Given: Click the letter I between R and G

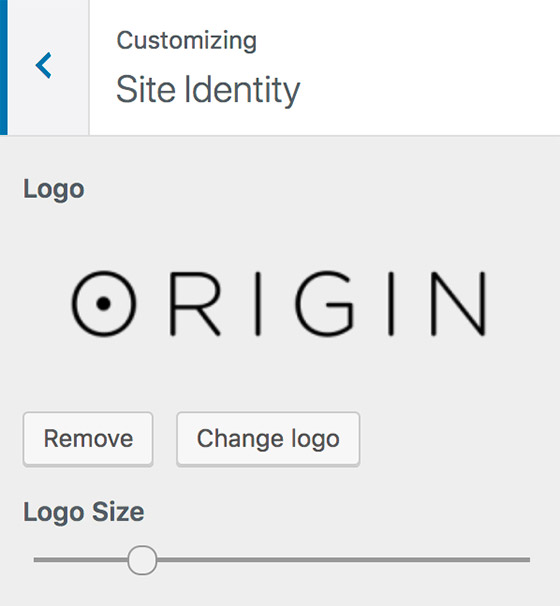Looking at the screenshot, I should tap(258, 303).
